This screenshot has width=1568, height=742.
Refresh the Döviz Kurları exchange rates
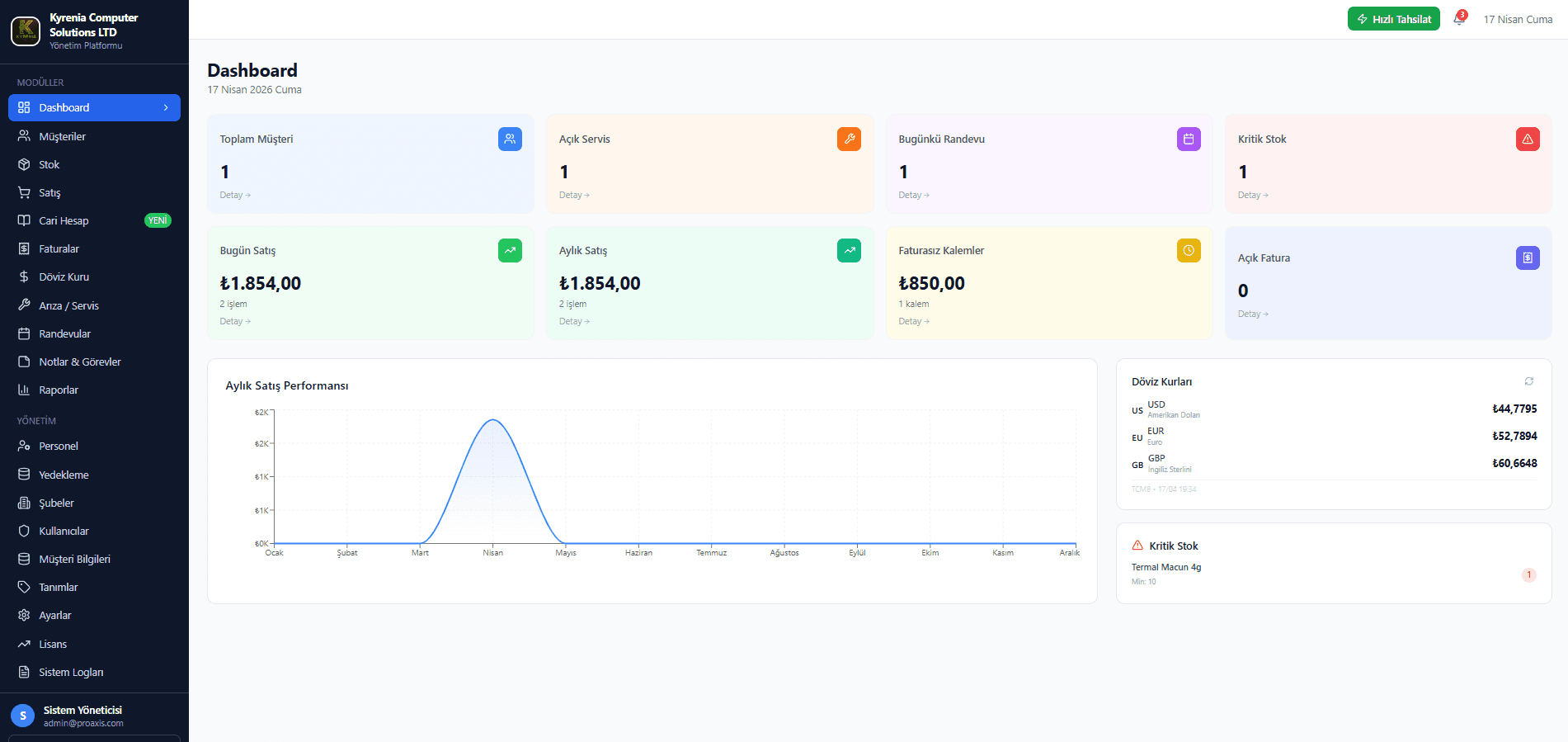pos(1528,381)
